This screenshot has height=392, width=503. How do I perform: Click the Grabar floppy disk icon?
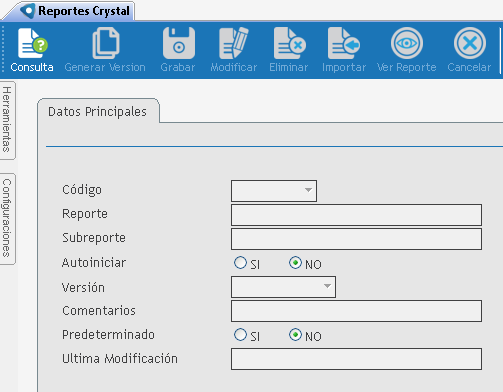pyautogui.click(x=179, y=43)
